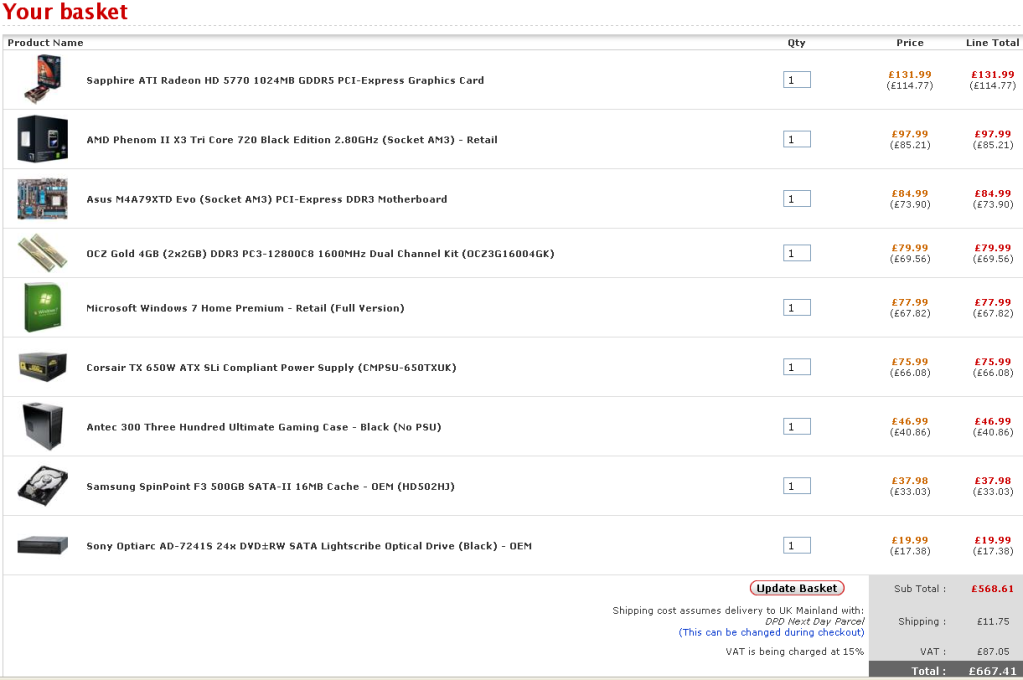Select the VAT value £87.05

click(x=993, y=651)
